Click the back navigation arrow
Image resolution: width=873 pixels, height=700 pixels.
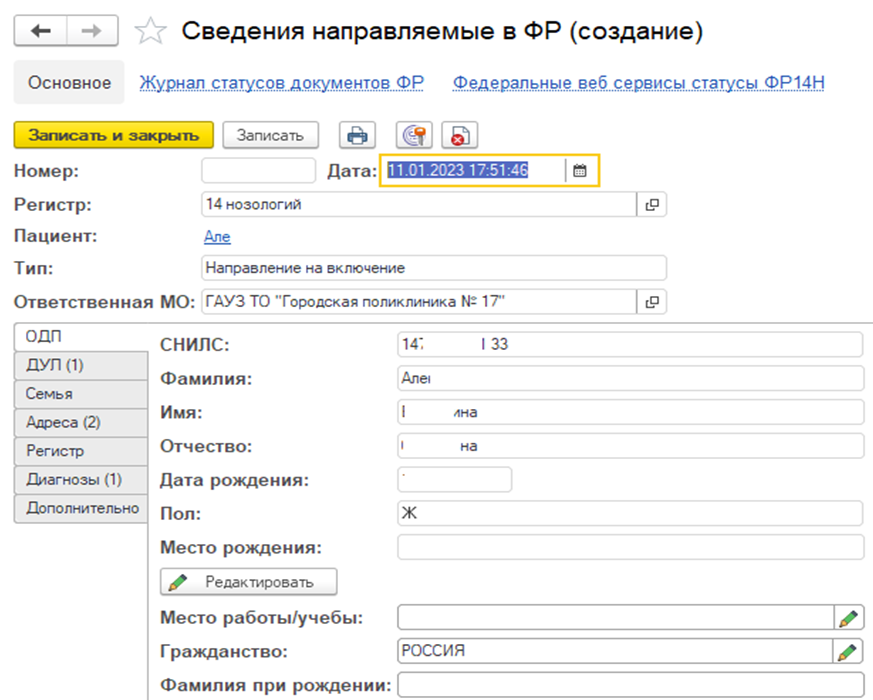click(x=41, y=32)
